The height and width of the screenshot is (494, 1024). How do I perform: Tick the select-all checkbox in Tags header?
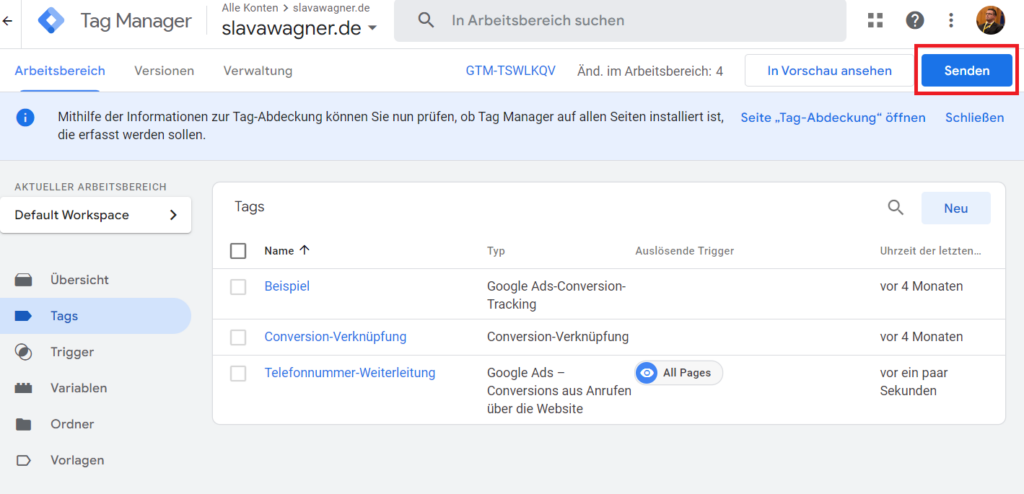(x=238, y=251)
